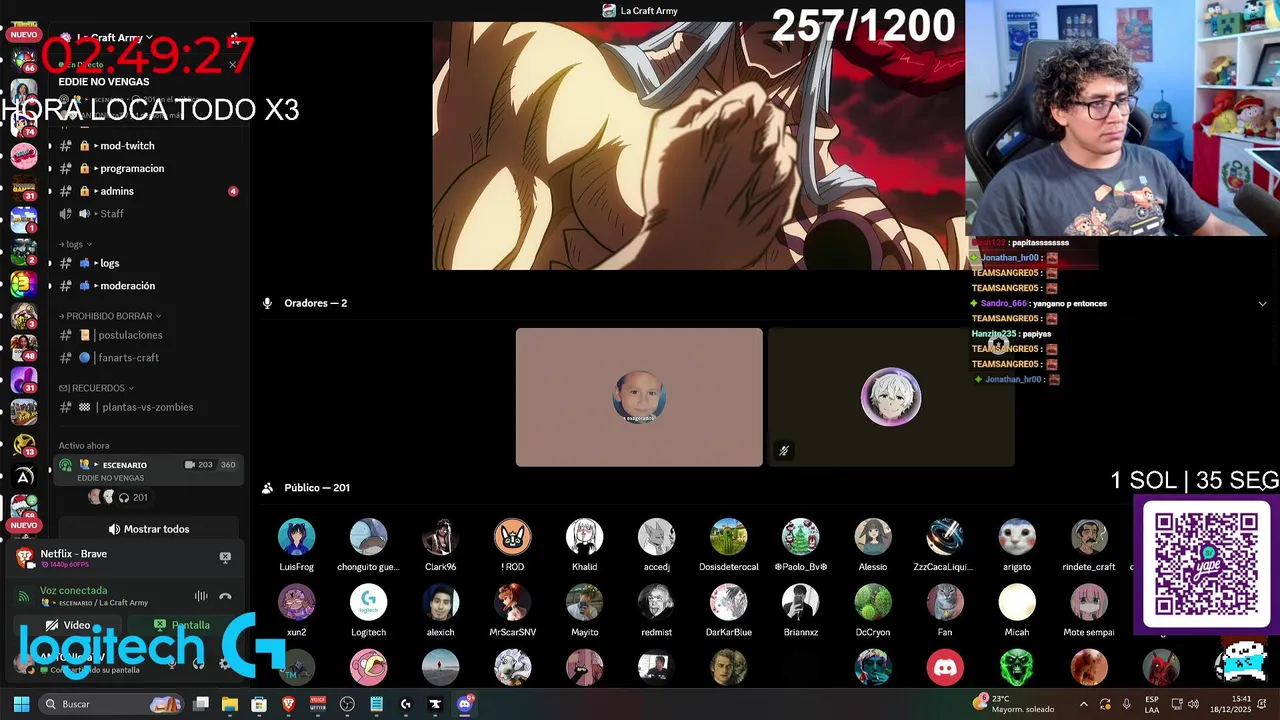The image size is (1280, 720).
Task: Open Mote sempai's avatar
Action: tap(1088, 603)
